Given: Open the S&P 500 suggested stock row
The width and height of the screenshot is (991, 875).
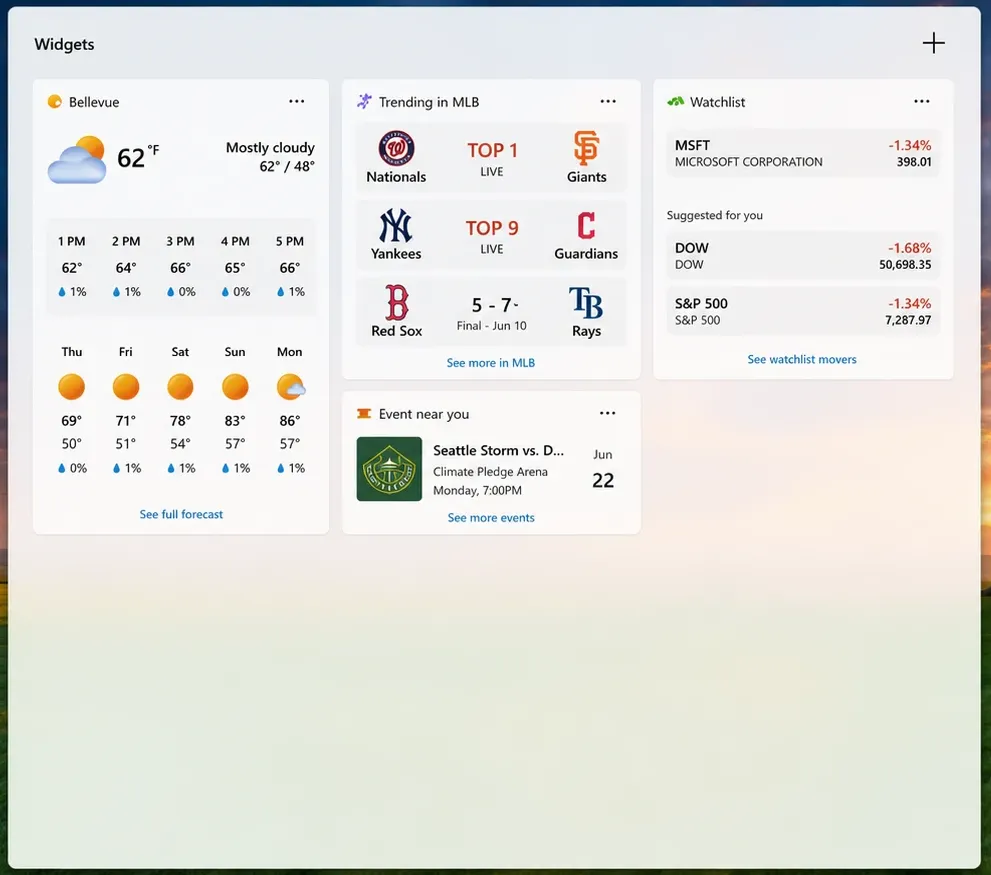Looking at the screenshot, I should [803, 311].
